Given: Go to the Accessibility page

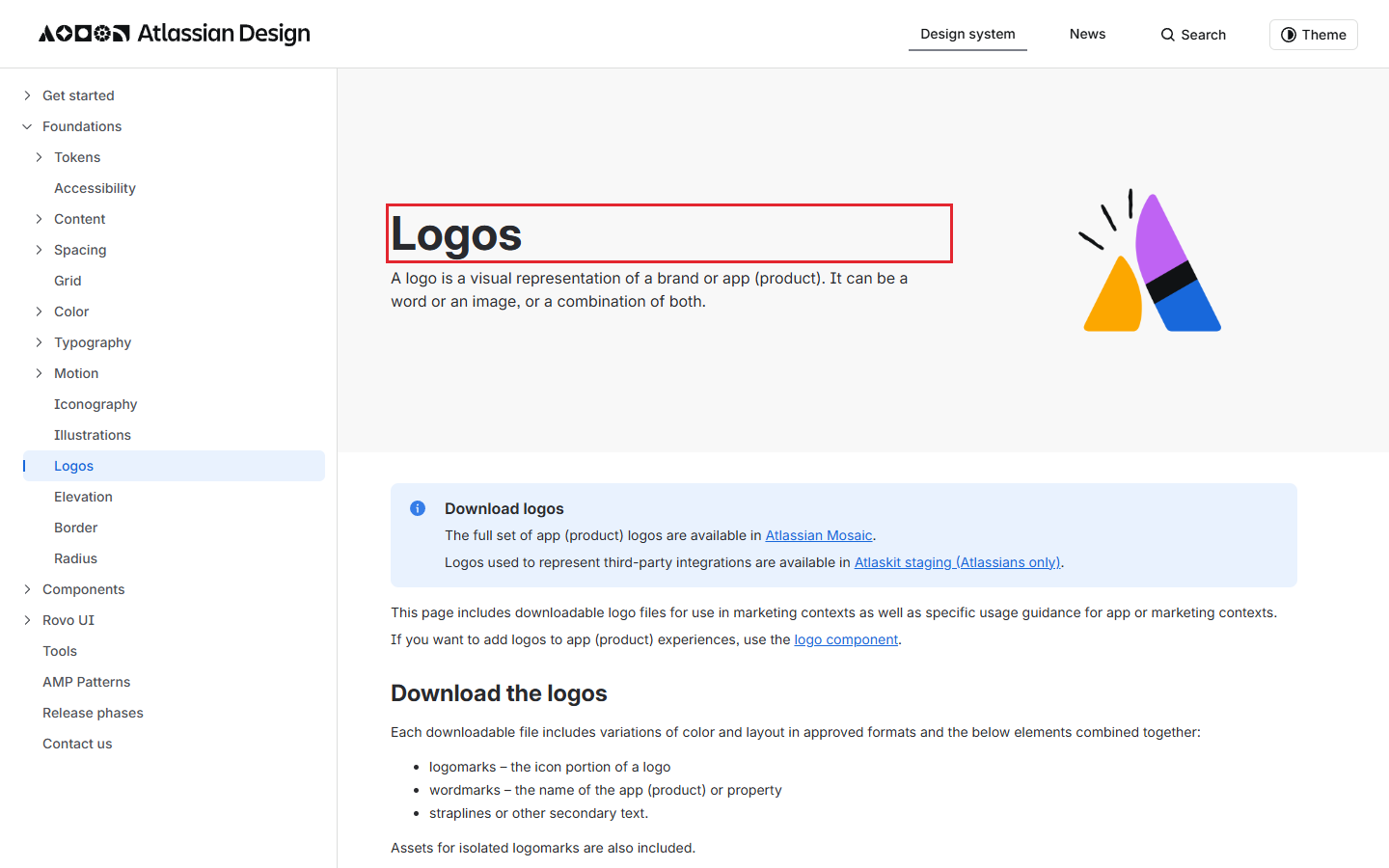Looking at the screenshot, I should coord(95,188).
